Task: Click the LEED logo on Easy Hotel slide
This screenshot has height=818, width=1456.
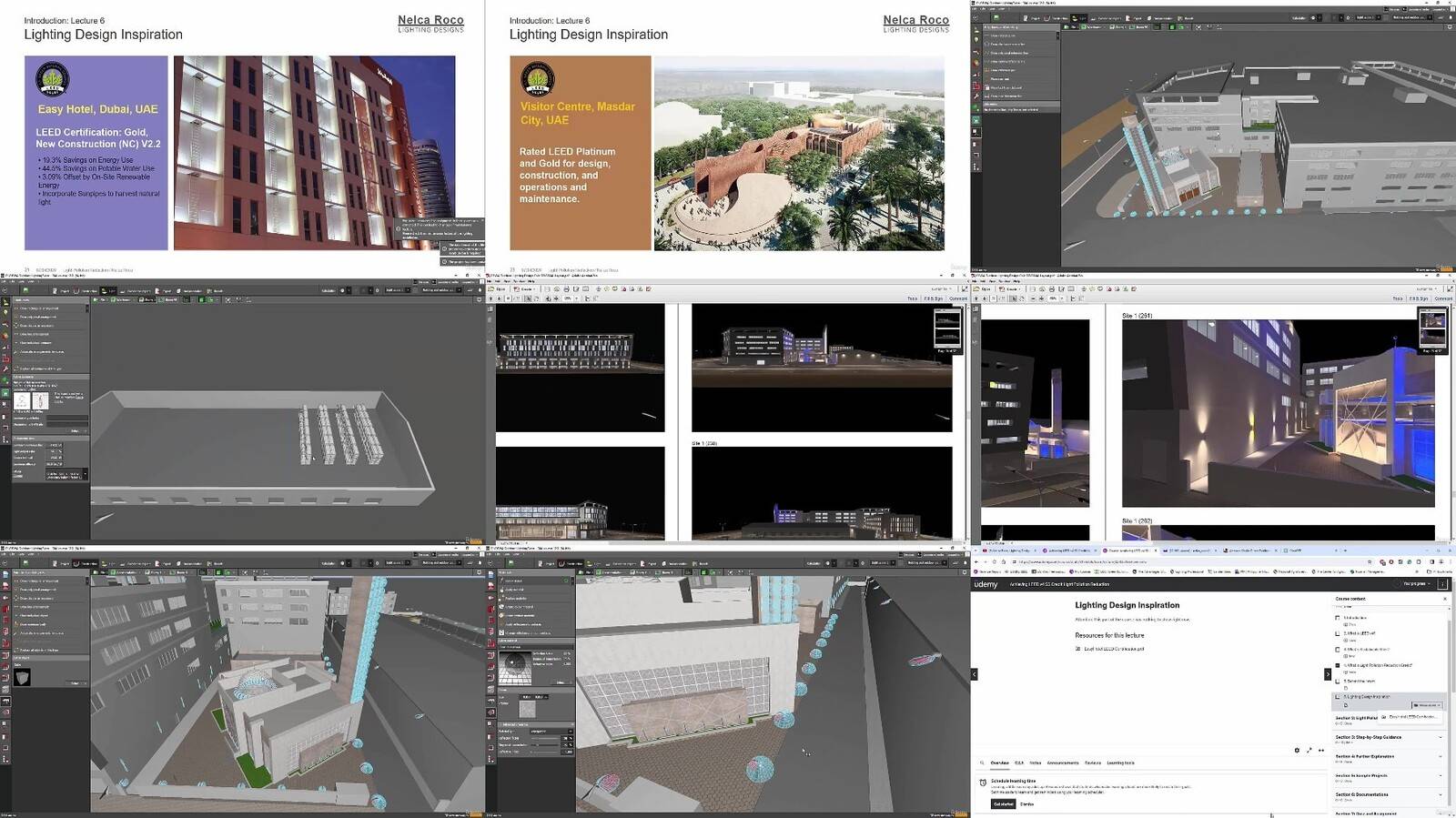Action: 52,79
